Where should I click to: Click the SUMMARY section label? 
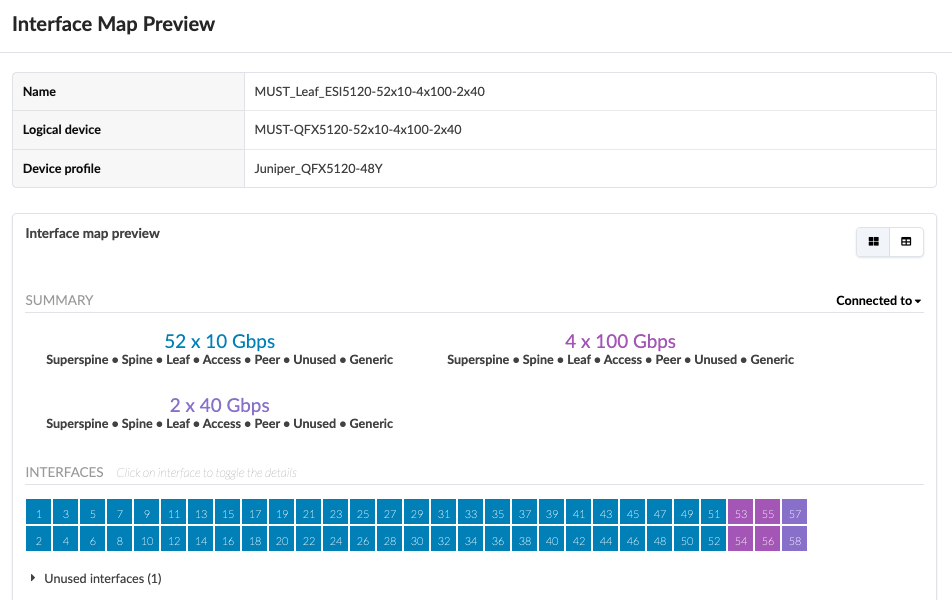[60, 300]
